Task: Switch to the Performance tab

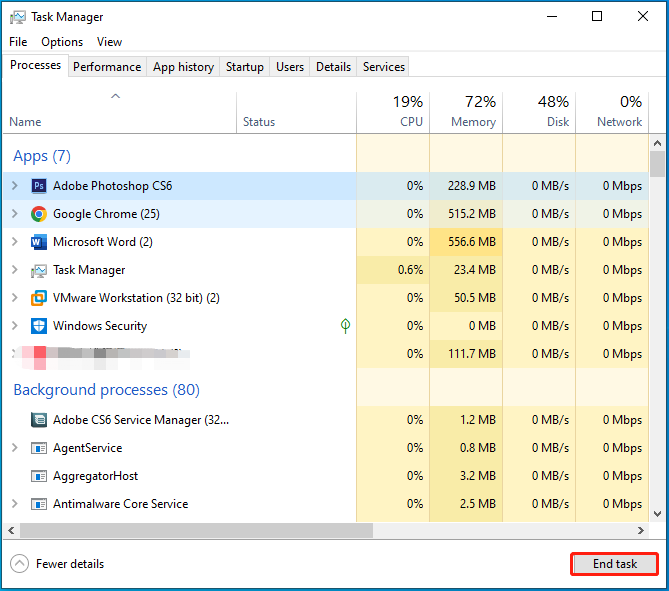Action: (107, 67)
